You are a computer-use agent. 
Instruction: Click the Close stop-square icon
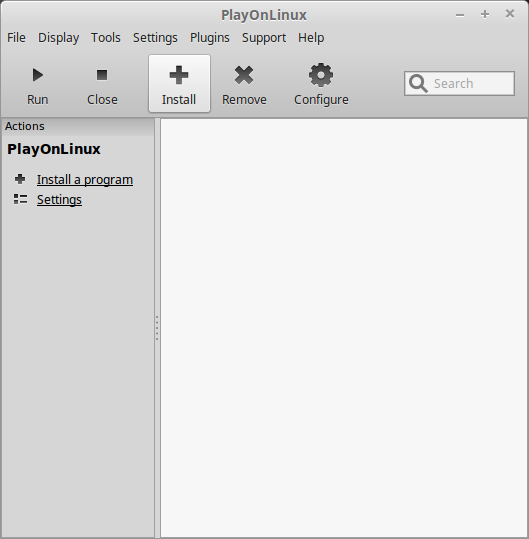(102, 75)
